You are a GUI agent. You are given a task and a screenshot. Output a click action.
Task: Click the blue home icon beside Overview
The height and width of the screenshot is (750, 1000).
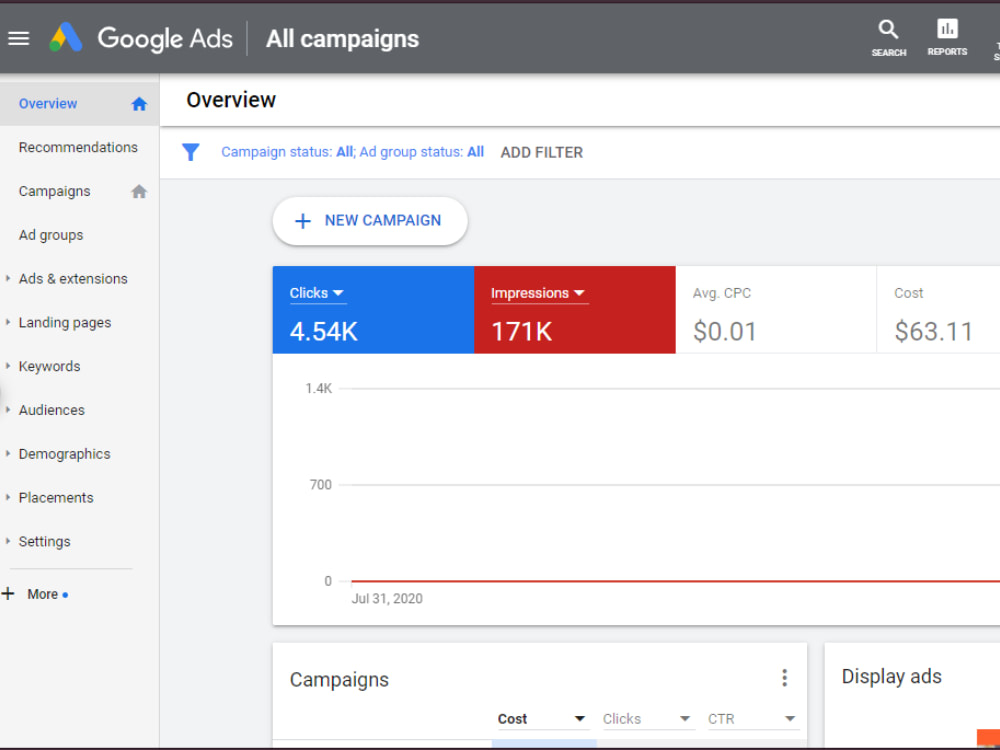[x=139, y=104]
